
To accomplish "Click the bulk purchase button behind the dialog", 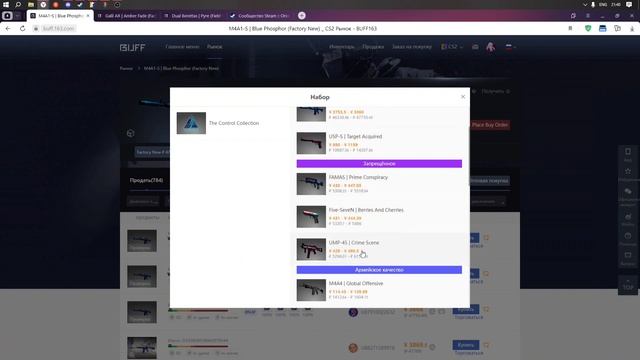I will [x=489, y=180].
